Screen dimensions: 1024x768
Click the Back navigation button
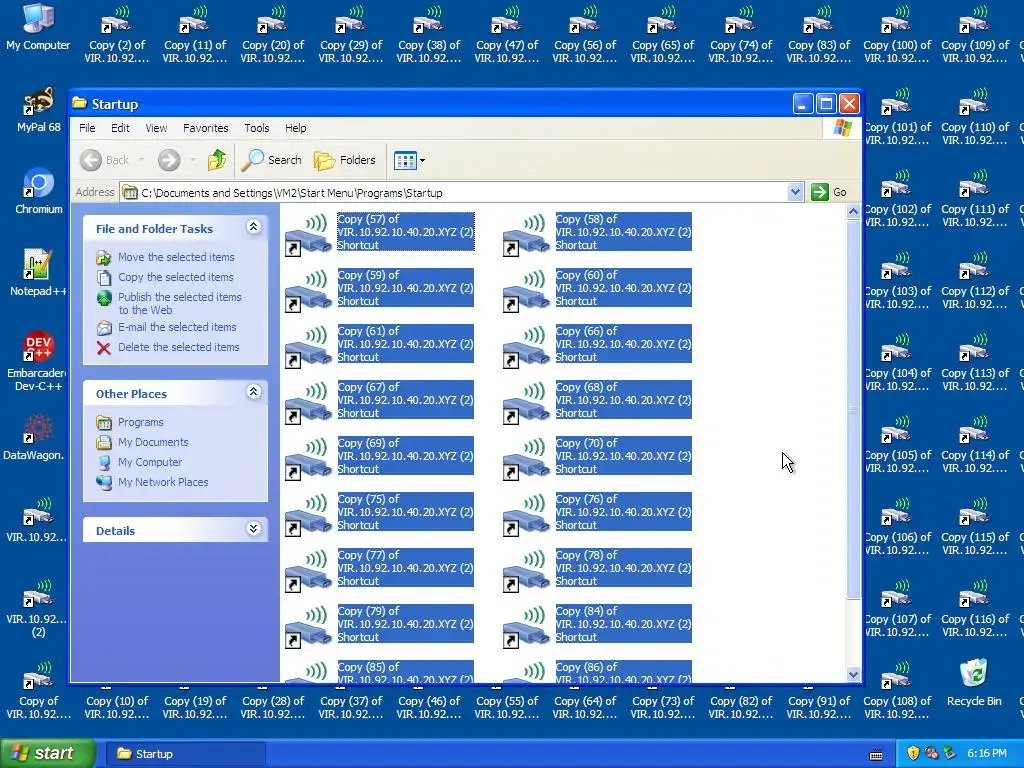(x=104, y=160)
